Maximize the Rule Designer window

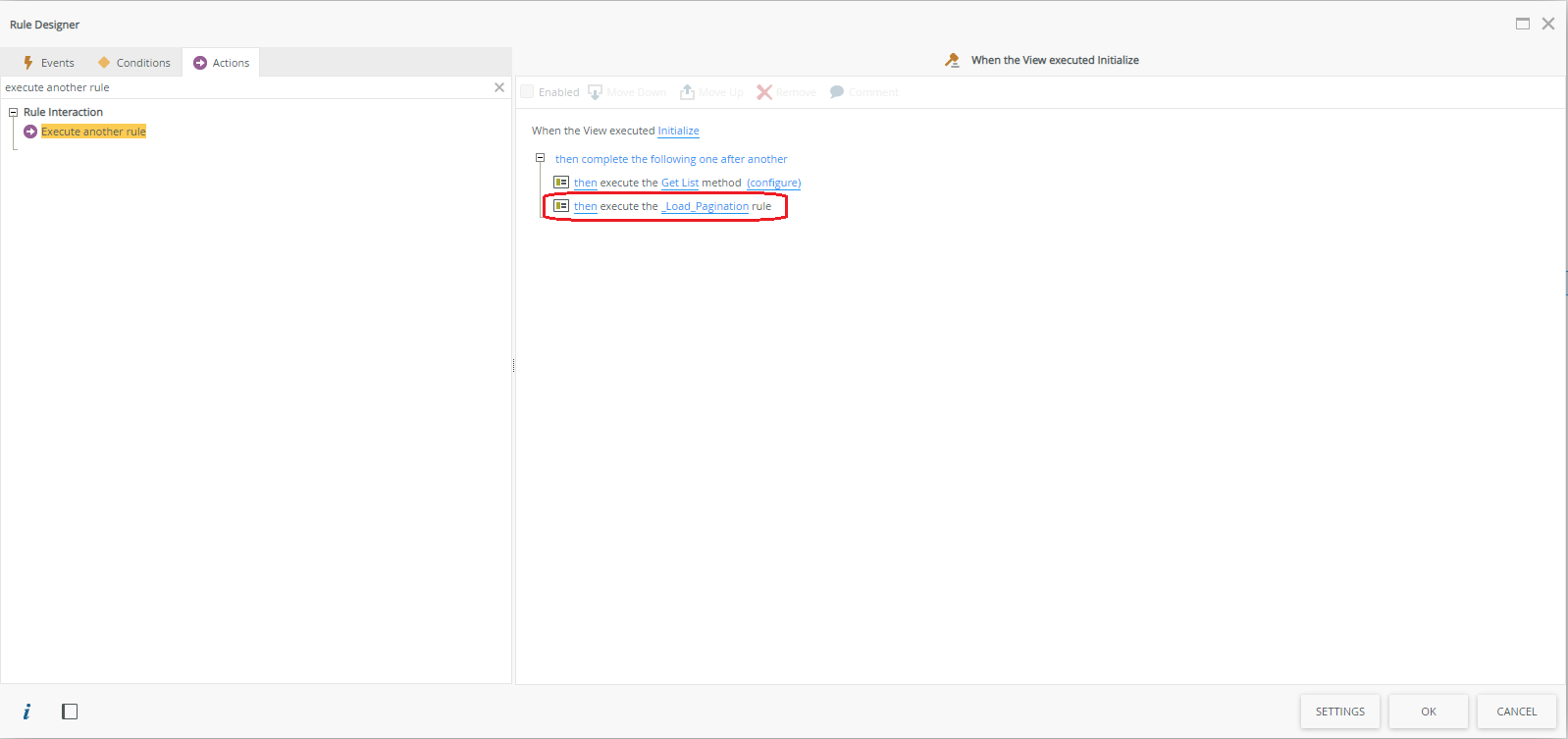click(x=1522, y=24)
